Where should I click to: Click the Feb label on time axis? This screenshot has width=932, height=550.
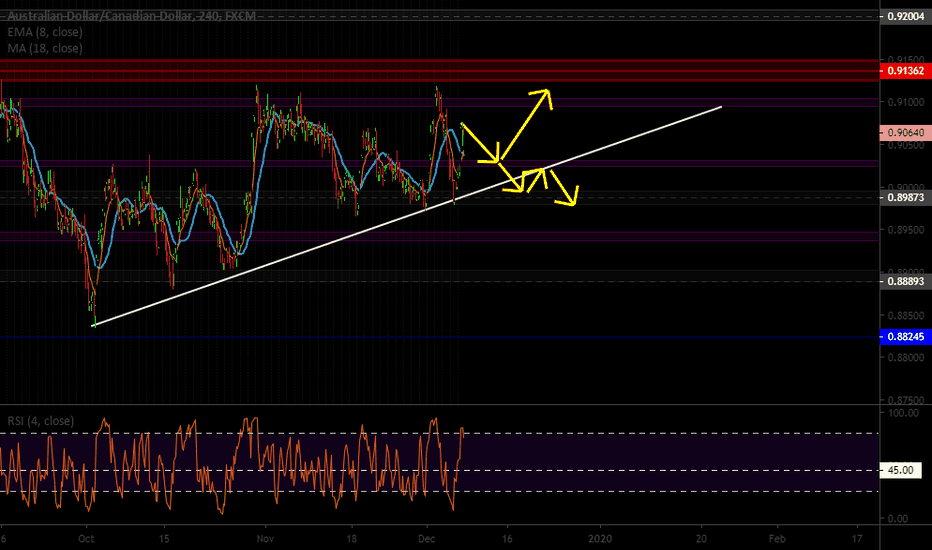pos(776,536)
